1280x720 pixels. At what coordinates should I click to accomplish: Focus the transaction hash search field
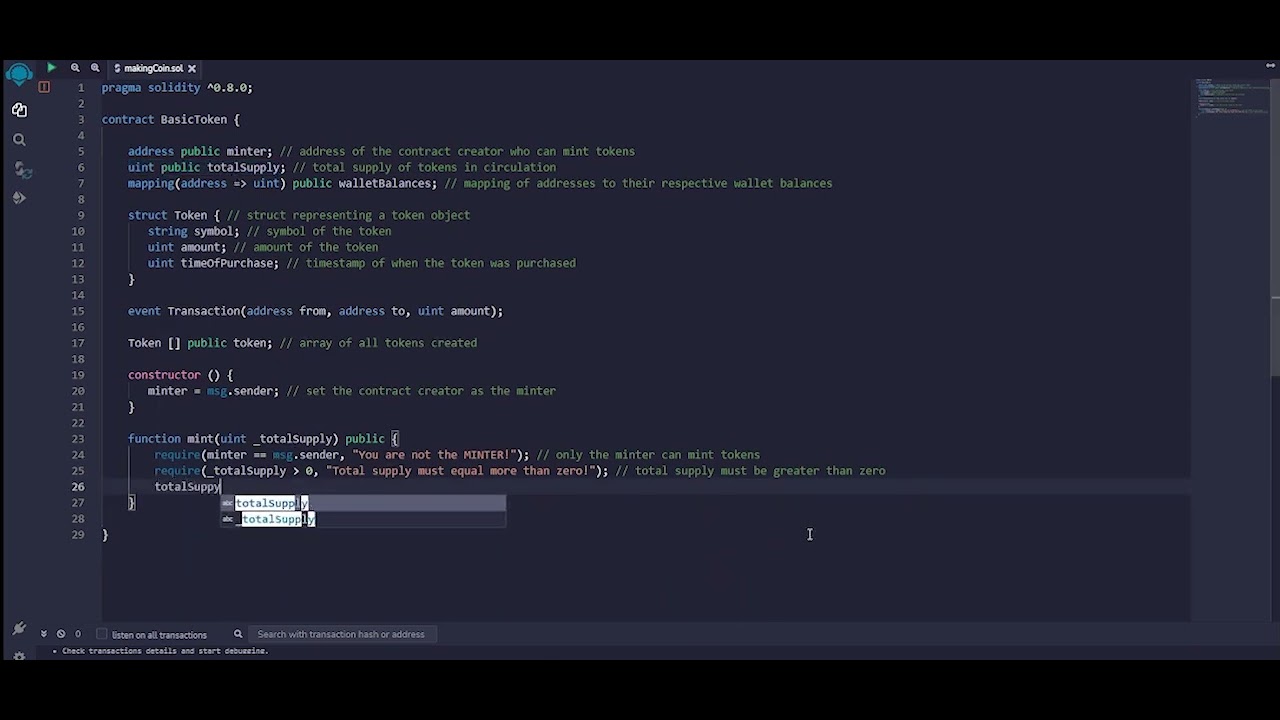click(340, 634)
